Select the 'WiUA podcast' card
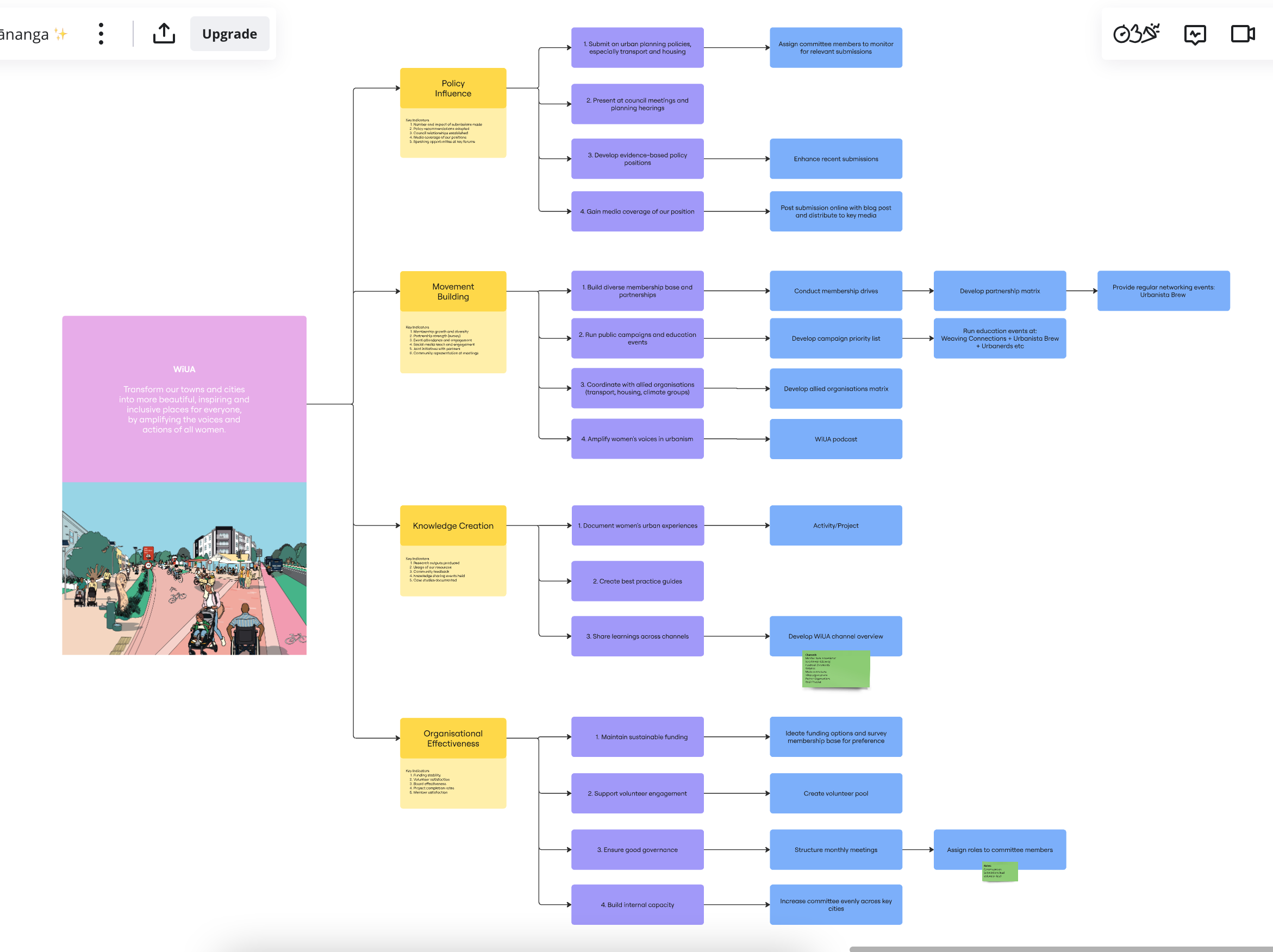This screenshot has height=952, width=1273. (x=835, y=439)
